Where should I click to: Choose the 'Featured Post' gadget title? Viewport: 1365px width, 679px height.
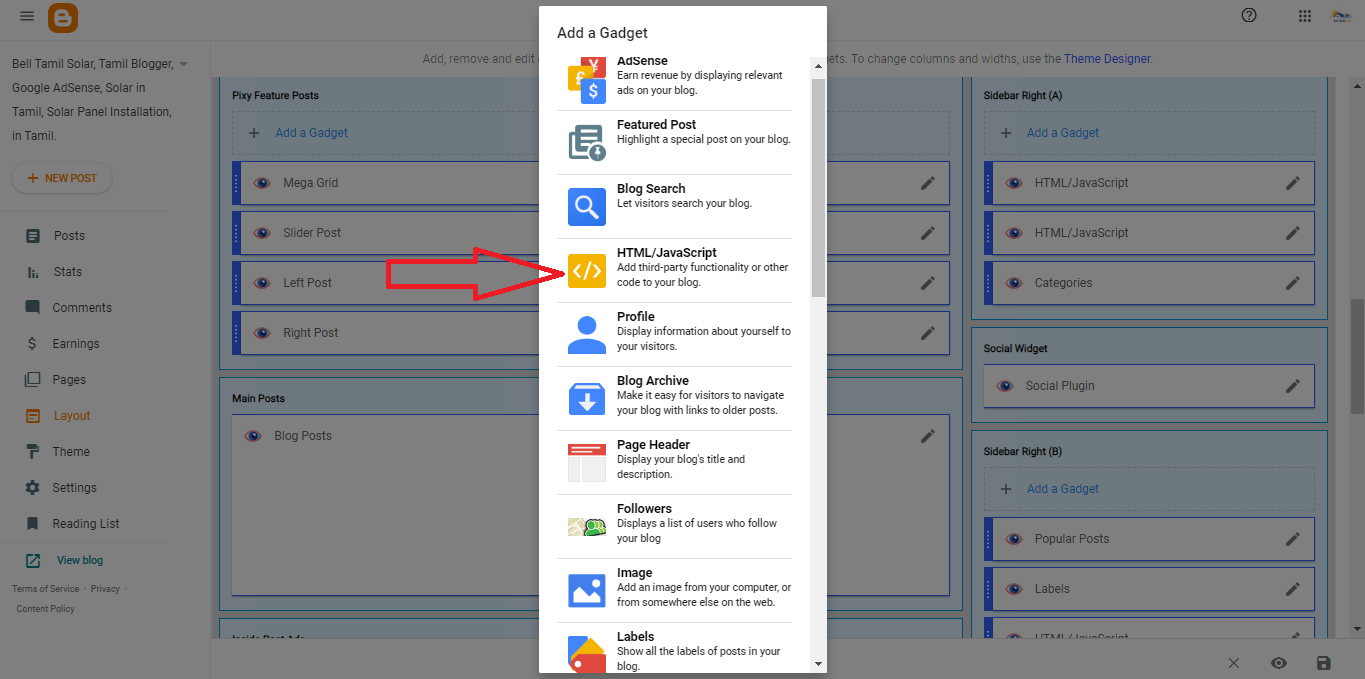(x=656, y=125)
